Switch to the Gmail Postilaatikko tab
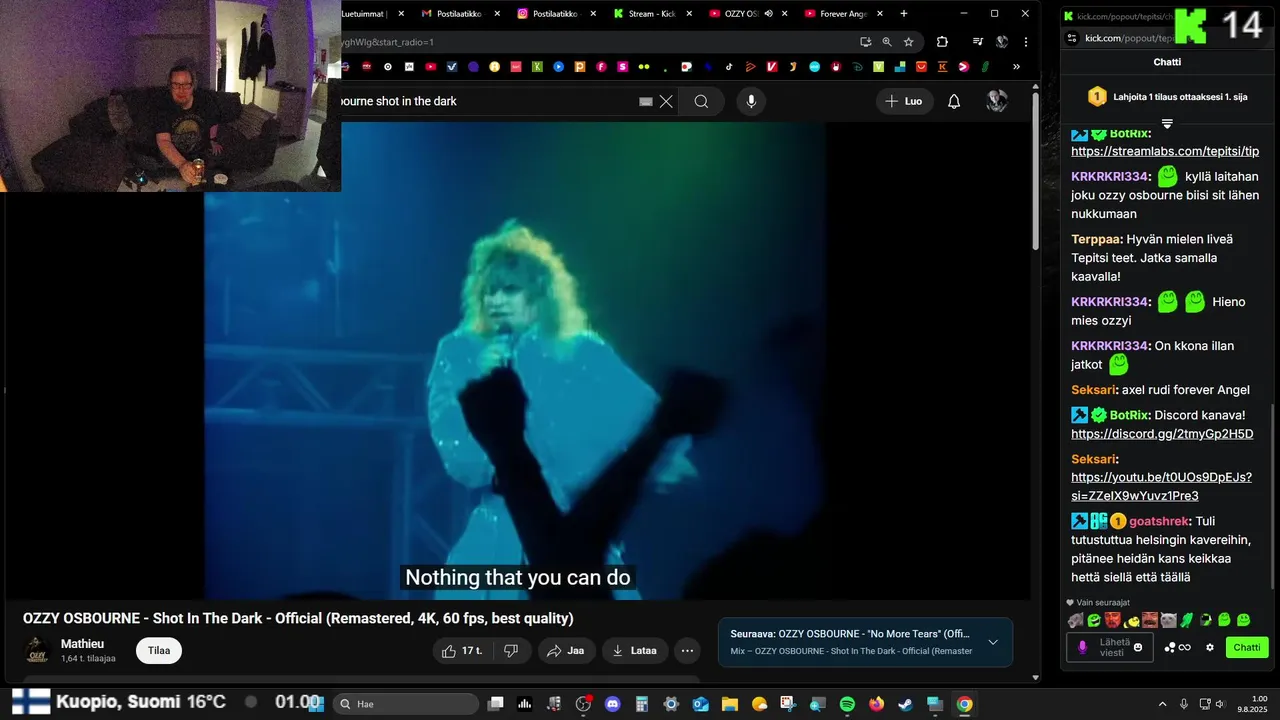 (x=459, y=14)
